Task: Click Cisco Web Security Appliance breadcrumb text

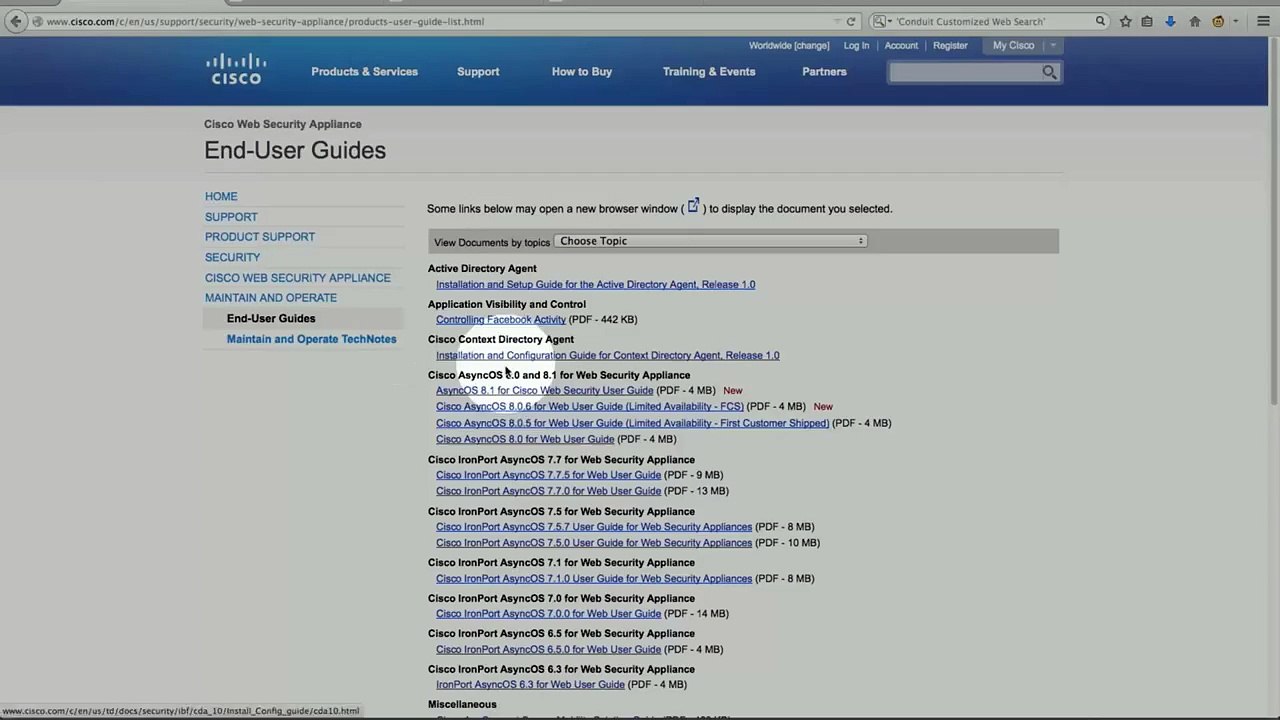Action: coord(283,124)
